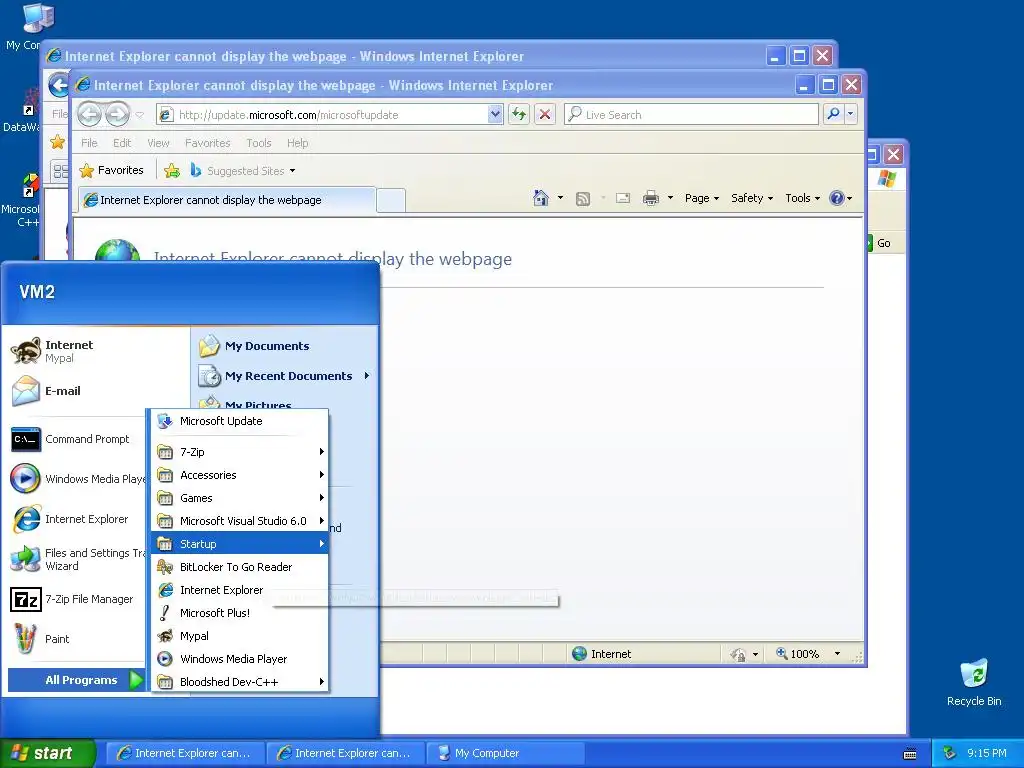The height and width of the screenshot is (768, 1024).
Task: Open the Tools menu in menu bar
Action: 259,143
